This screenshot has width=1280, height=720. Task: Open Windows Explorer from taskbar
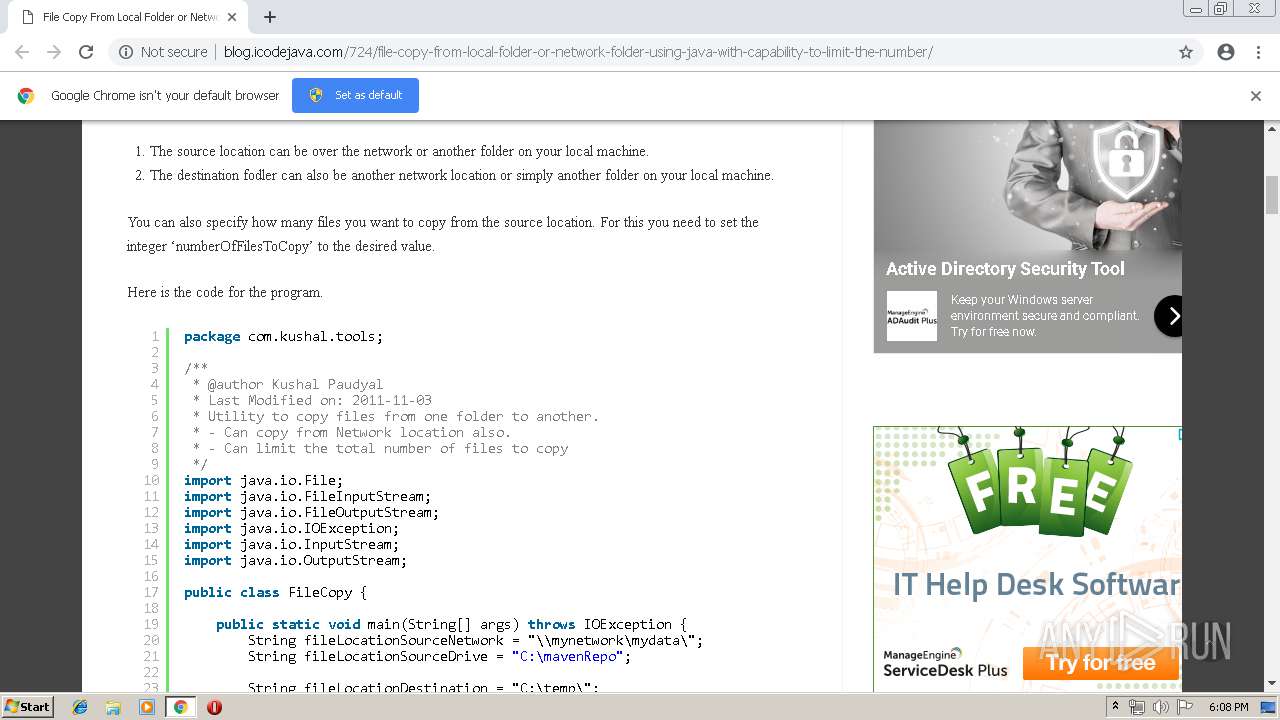113,707
